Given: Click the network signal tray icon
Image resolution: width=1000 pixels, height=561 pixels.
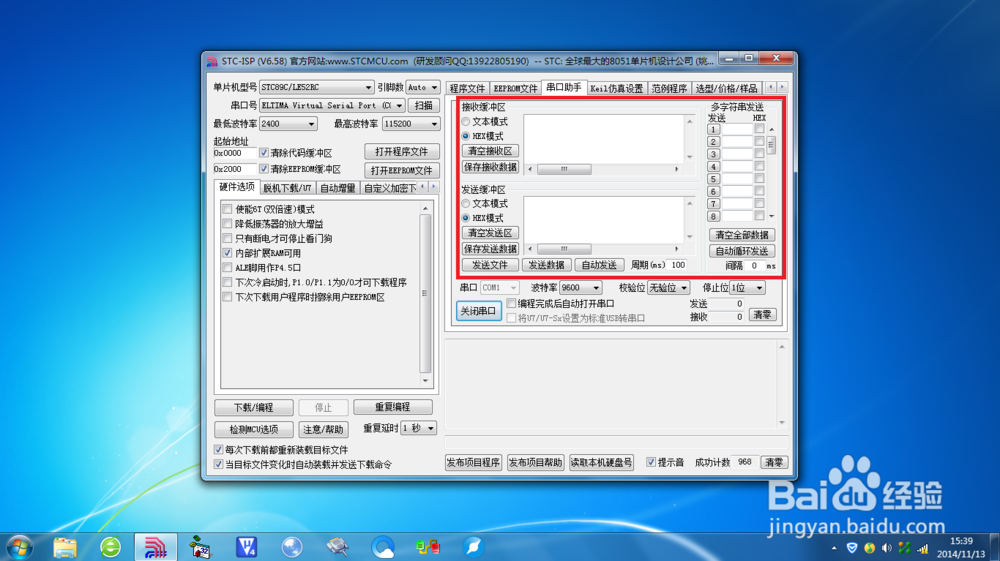Looking at the screenshot, I should coord(922,548).
